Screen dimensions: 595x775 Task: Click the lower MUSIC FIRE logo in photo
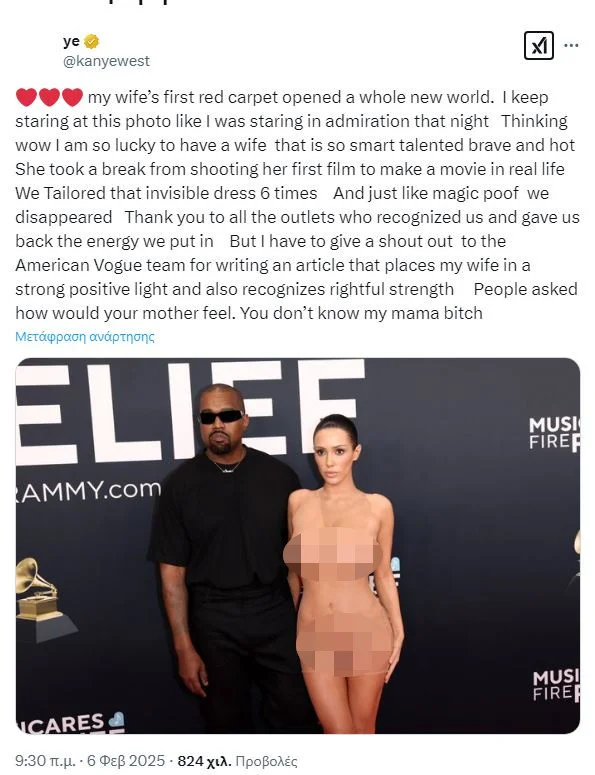556,686
